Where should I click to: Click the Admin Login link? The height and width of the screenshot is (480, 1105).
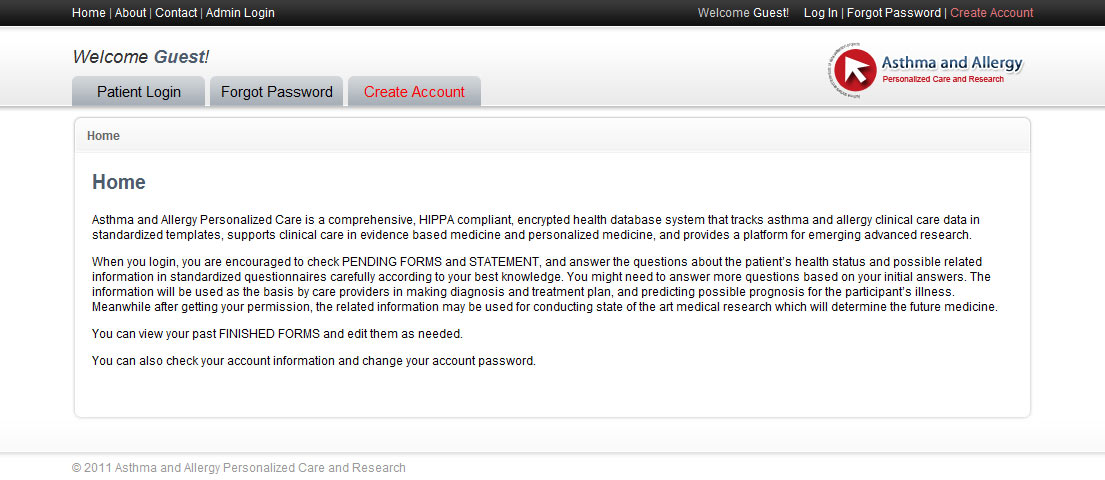[x=240, y=13]
